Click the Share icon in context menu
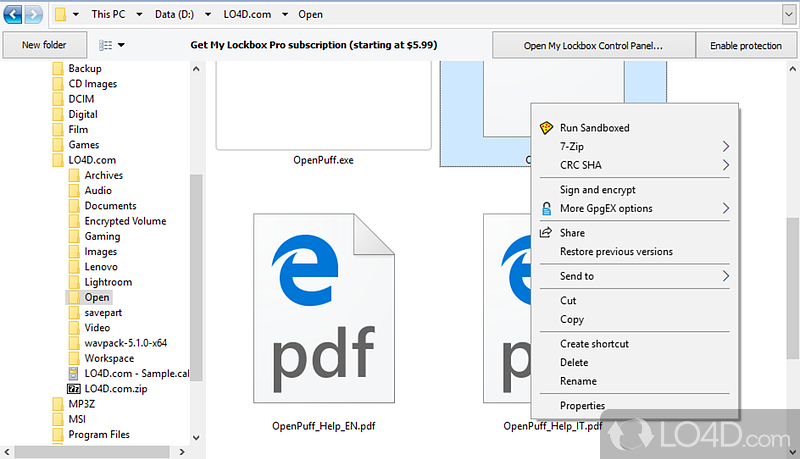Viewport: 800px width, 459px height. click(x=546, y=233)
